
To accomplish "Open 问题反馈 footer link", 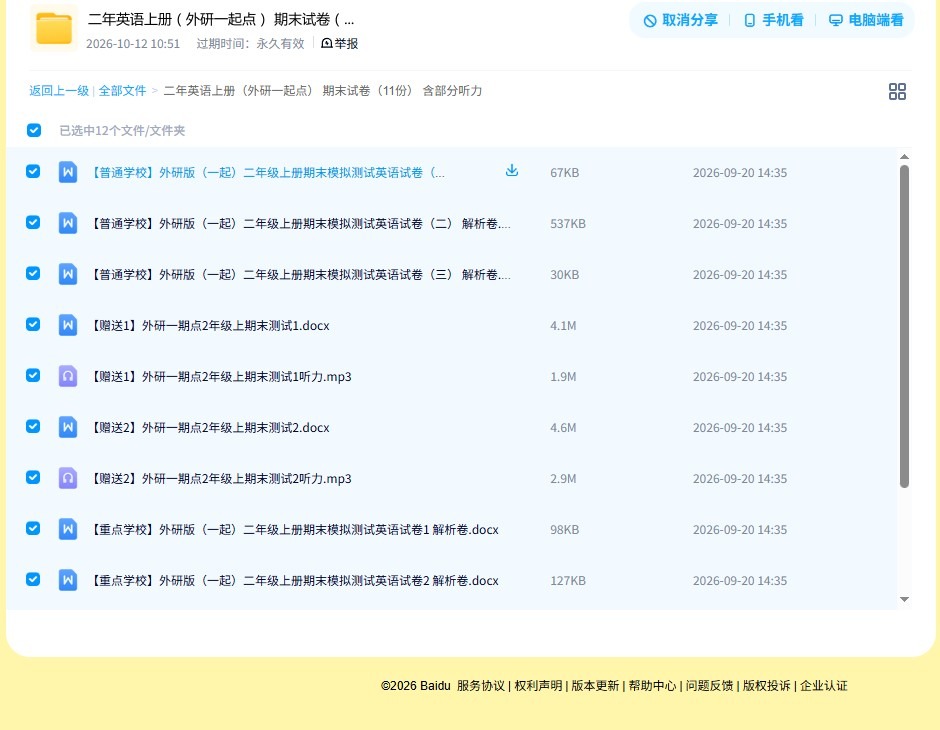I will click(709, 686).
